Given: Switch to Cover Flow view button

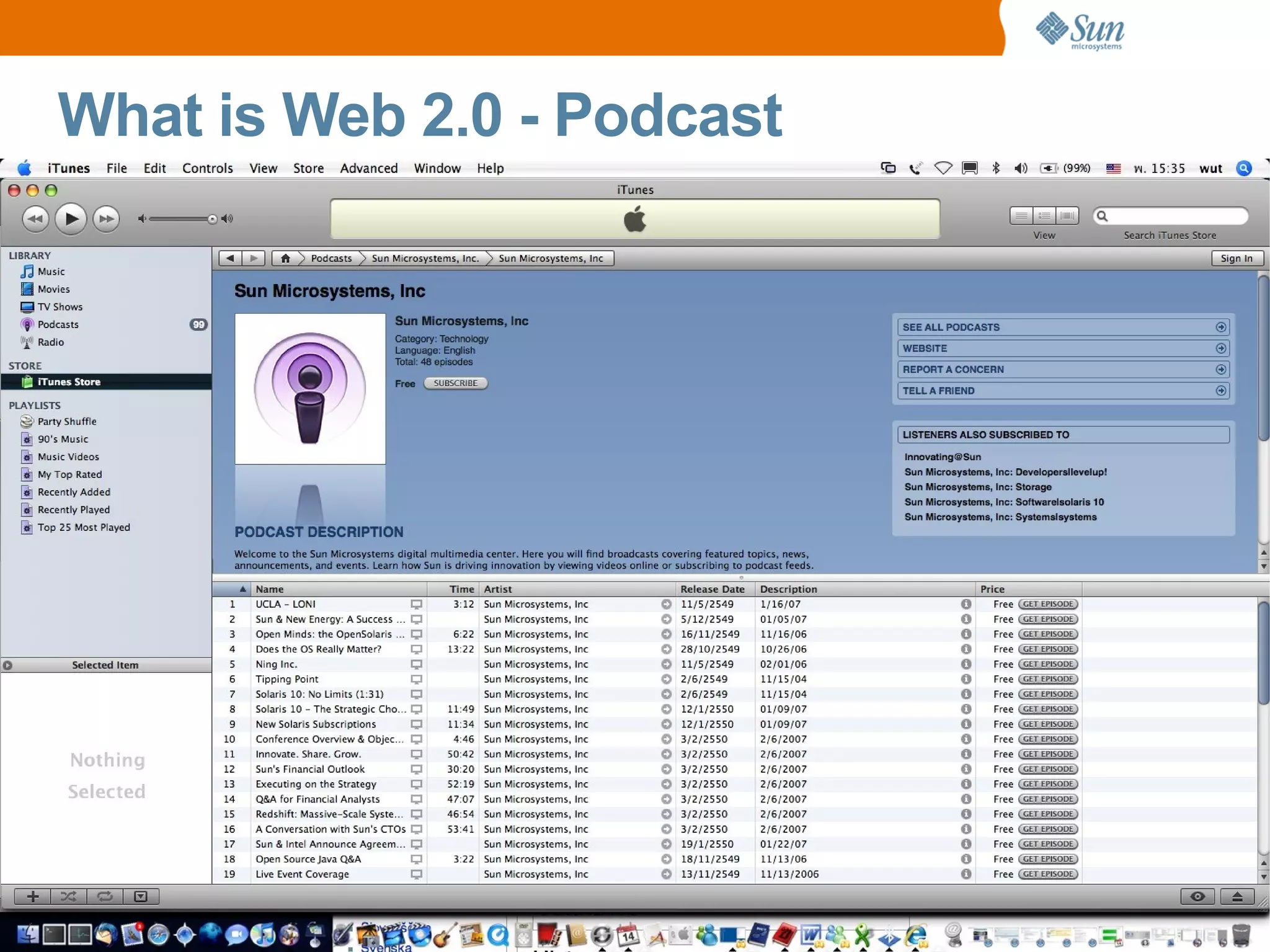Looking at the screenshot, I should click(1067, 216).
